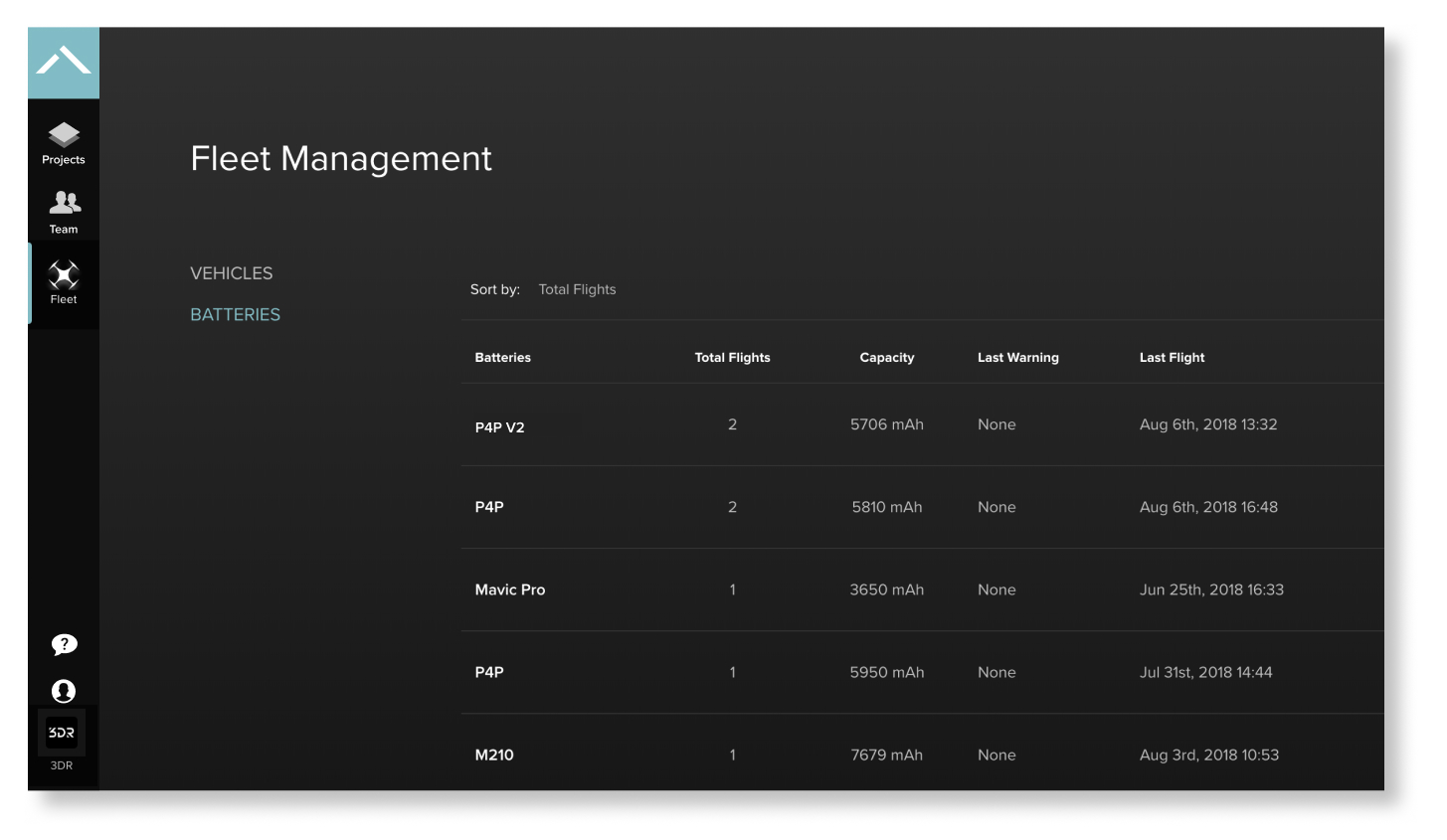Select the P4P V2 battery row

(923, 425)
